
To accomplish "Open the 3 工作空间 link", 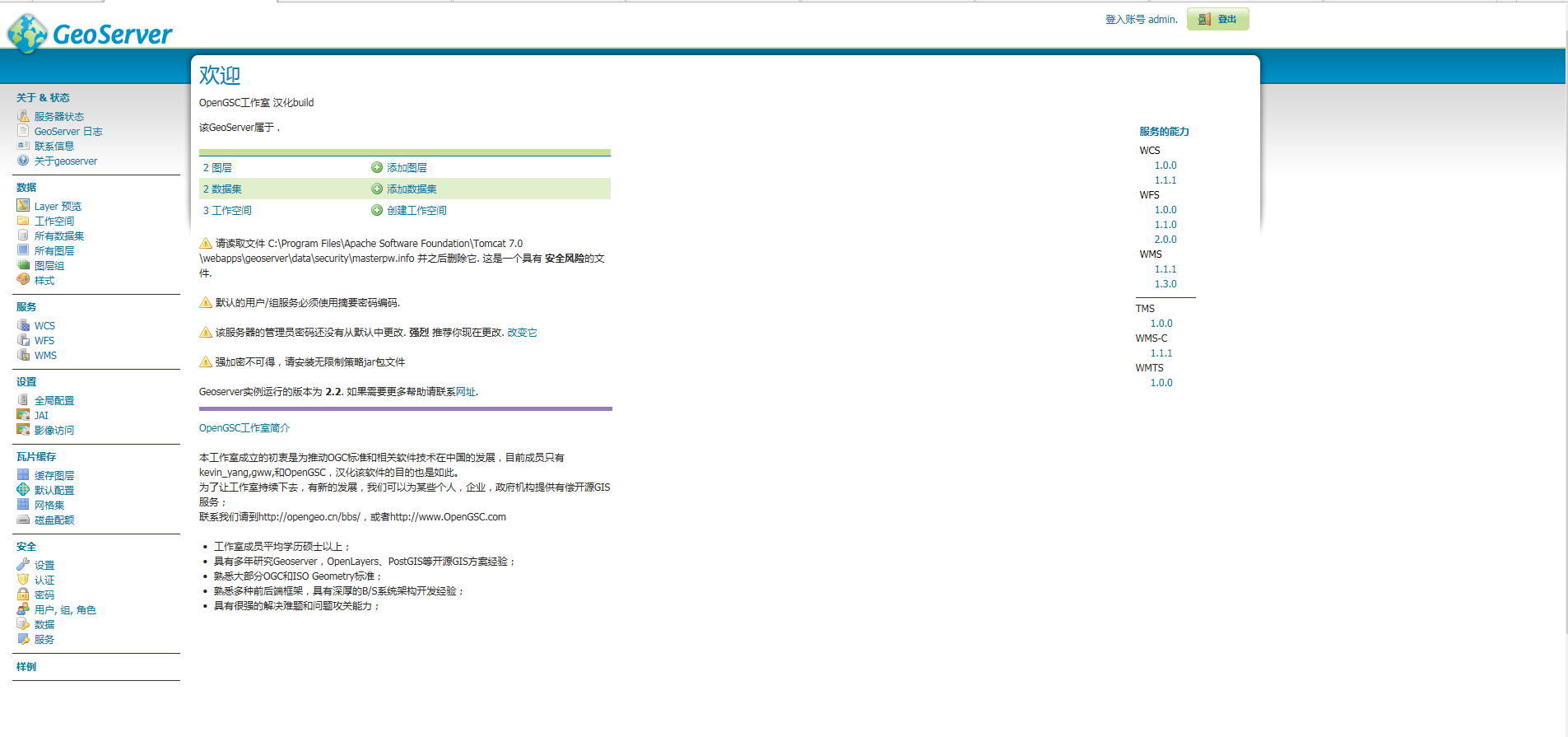I will pos(227,211).
